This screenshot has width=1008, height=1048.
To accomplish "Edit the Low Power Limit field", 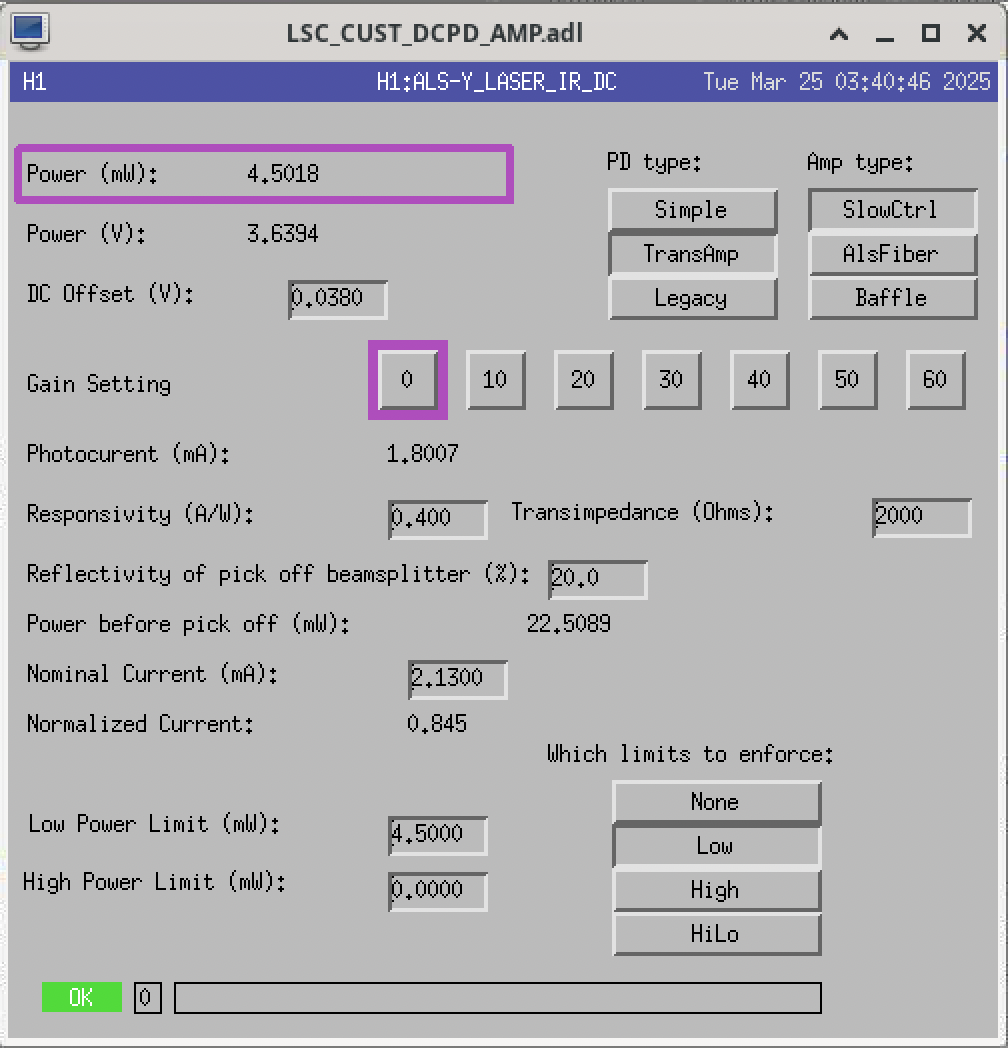I will [438, 835].
